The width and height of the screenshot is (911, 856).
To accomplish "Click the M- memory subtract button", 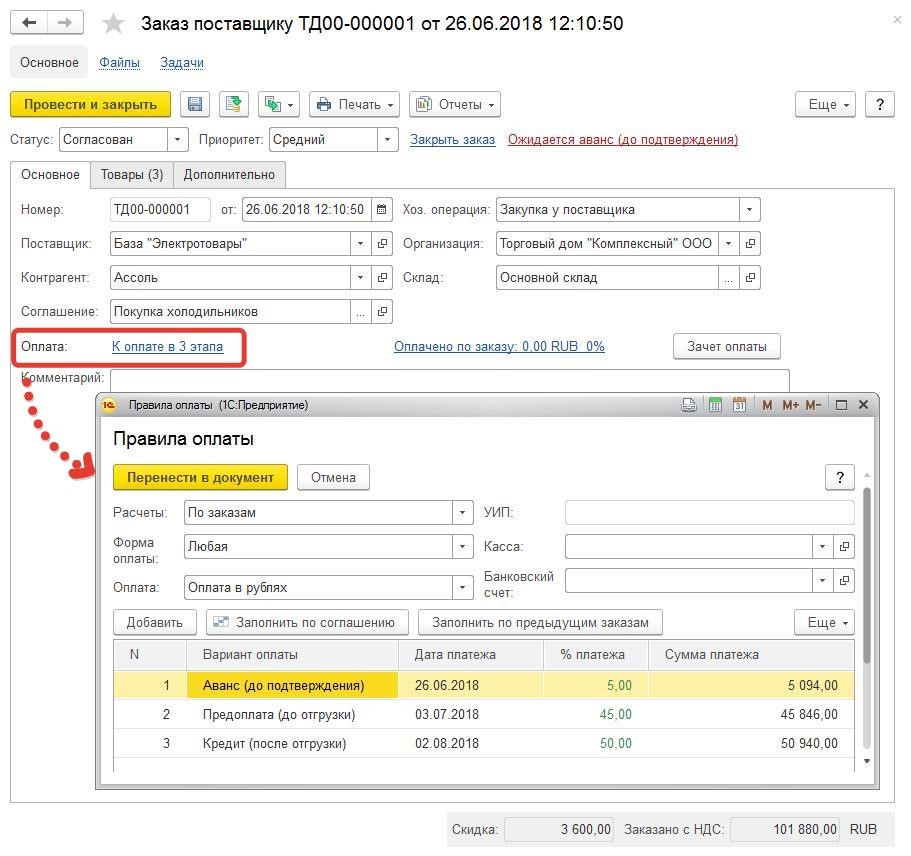I will click(813, 405).
